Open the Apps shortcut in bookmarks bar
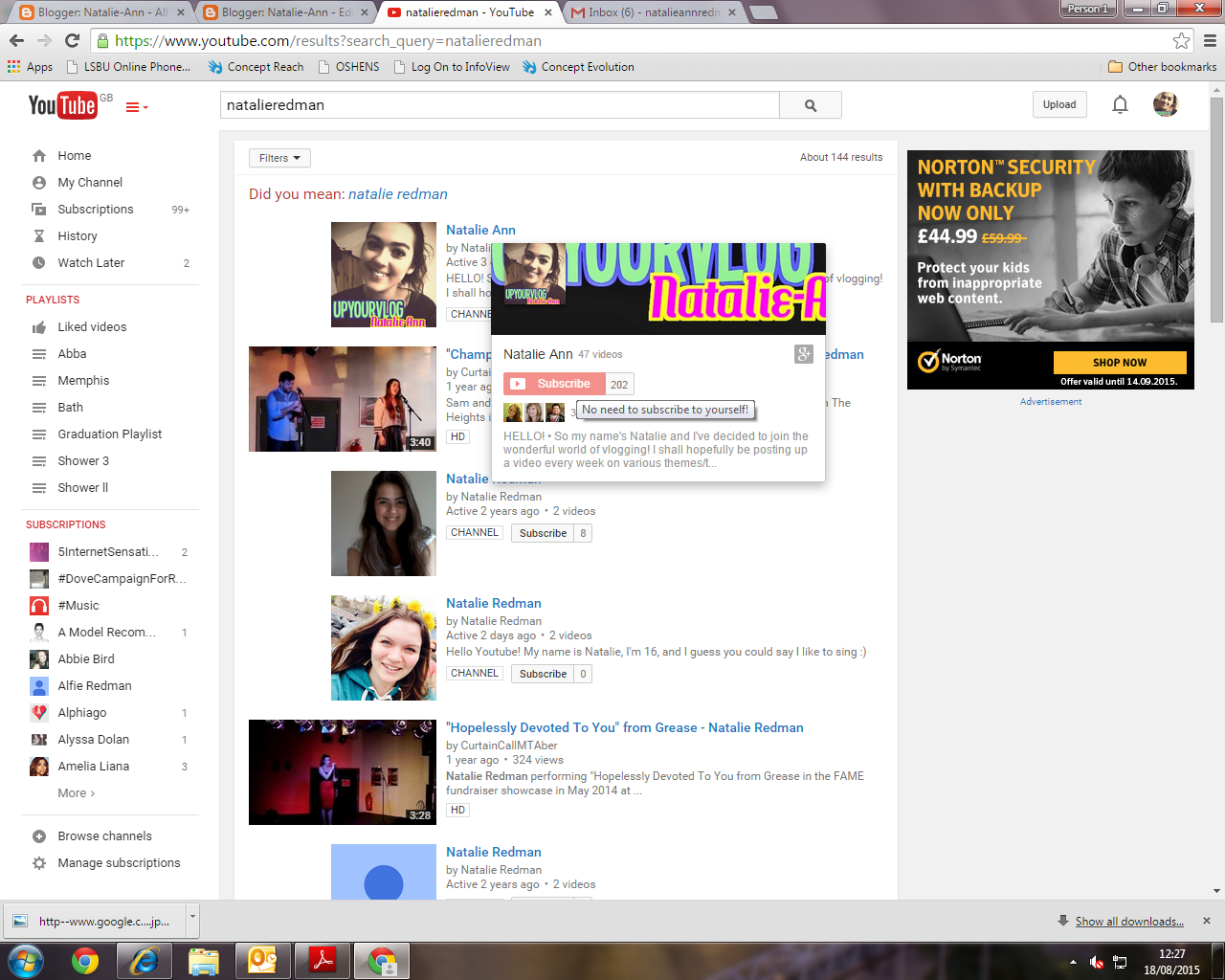This screenshot has height=980, width=1225. click(x=30, y=67)
